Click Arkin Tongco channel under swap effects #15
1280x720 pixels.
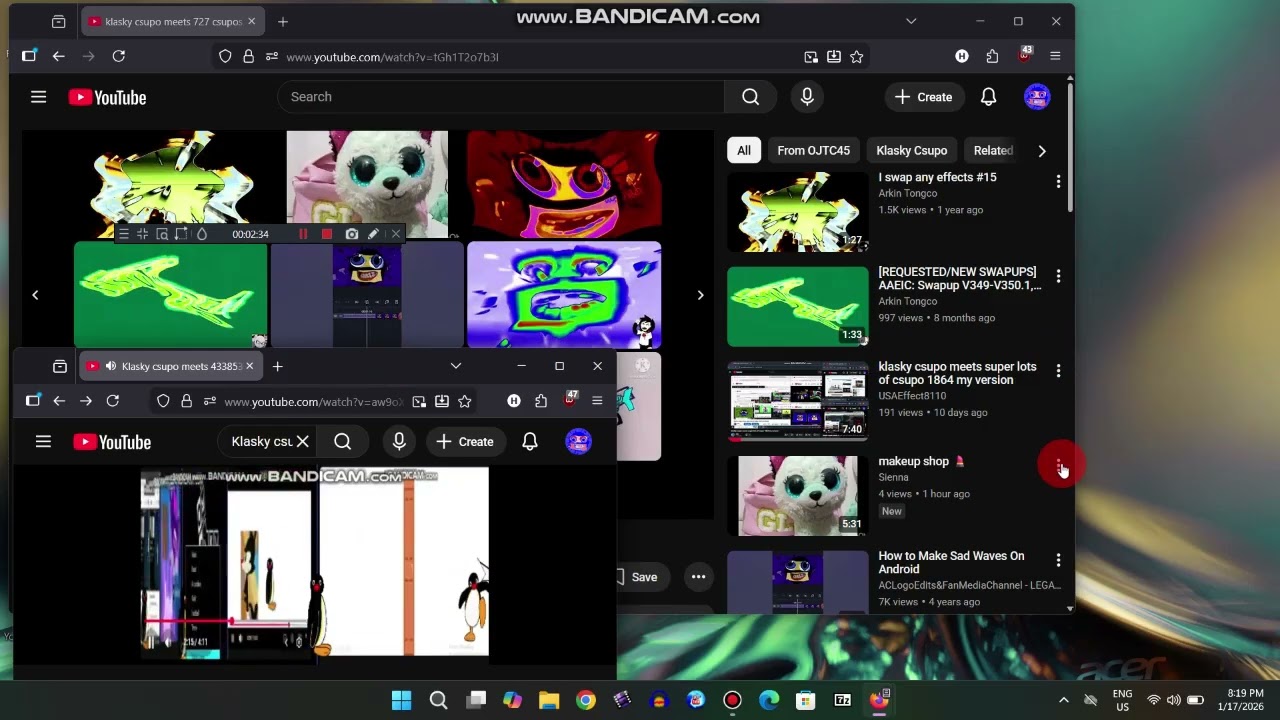907,194
